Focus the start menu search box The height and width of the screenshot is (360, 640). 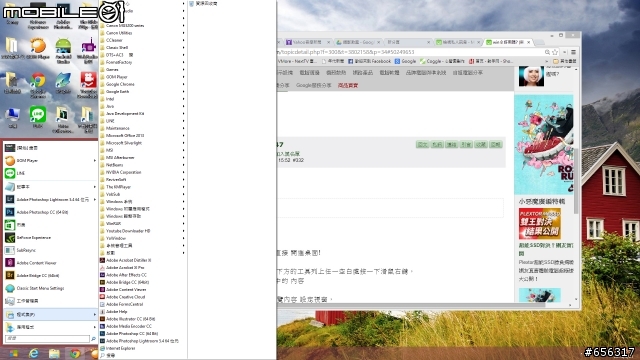point(47,339)
